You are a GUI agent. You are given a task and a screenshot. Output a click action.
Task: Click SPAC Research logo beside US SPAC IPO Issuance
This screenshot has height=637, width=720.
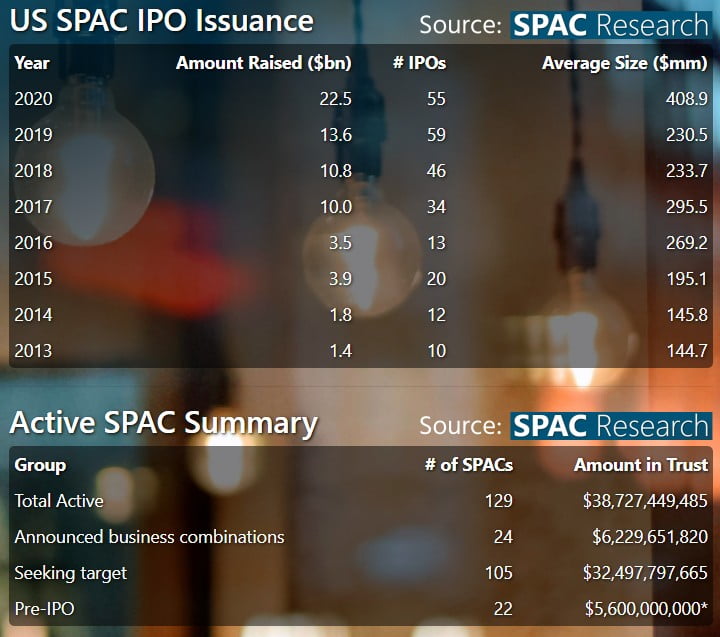pos(610,24)
